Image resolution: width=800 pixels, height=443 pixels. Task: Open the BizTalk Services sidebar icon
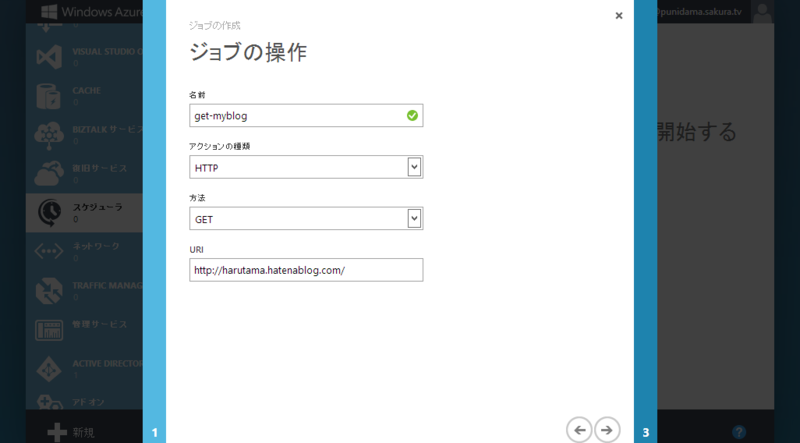(x=49, y=135)
